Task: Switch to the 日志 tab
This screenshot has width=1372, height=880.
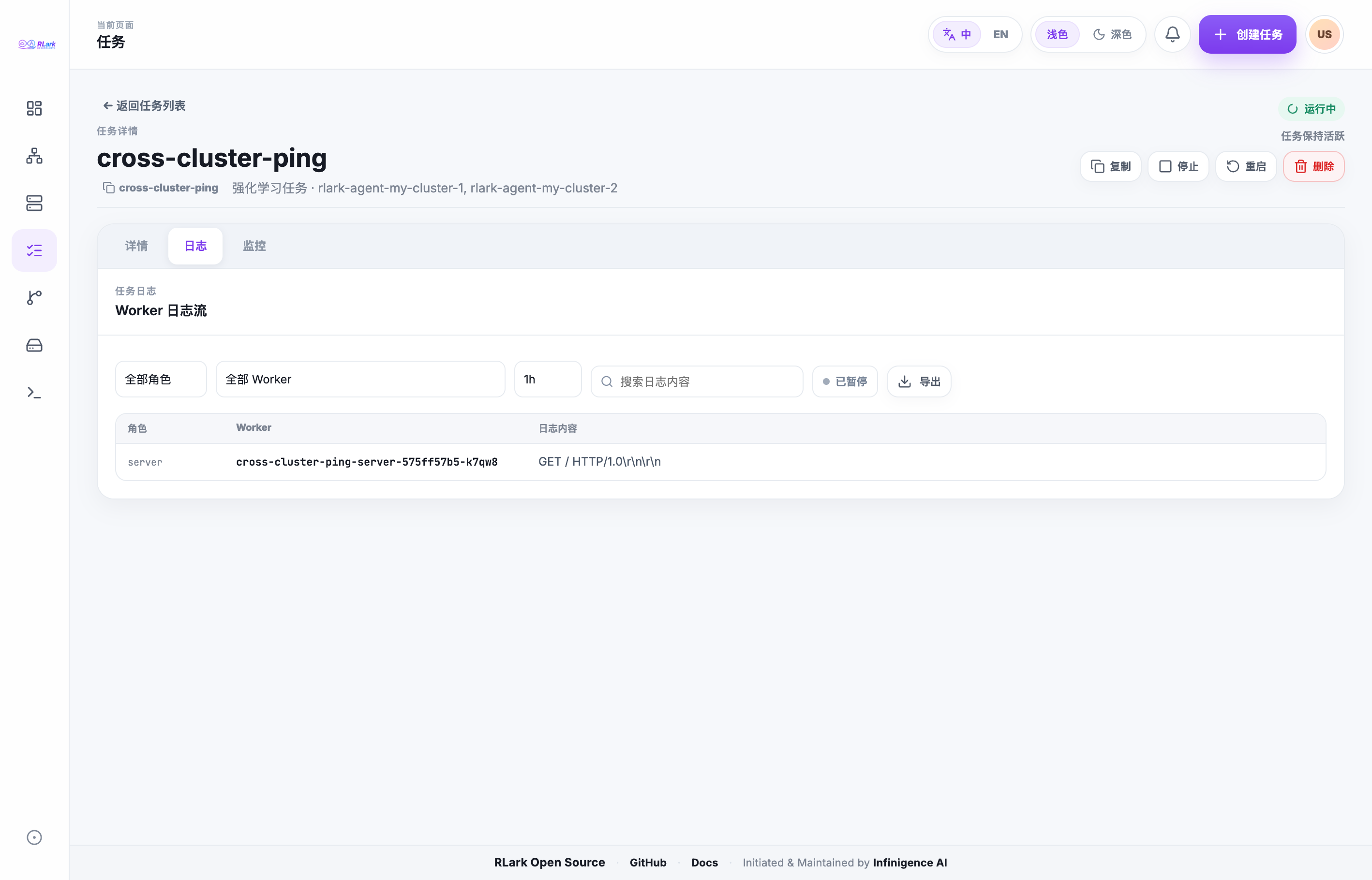Action: [195, 246]
